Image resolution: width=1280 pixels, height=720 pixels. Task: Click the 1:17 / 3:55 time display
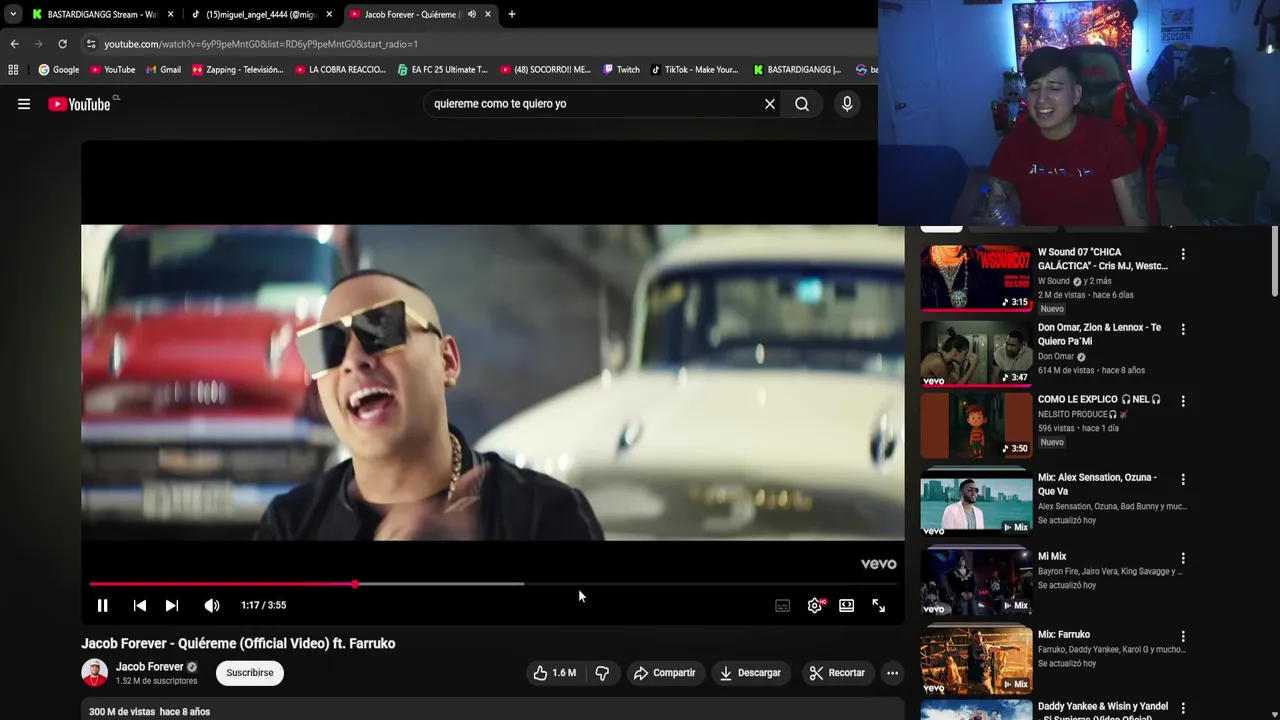(x=264, y=605)
